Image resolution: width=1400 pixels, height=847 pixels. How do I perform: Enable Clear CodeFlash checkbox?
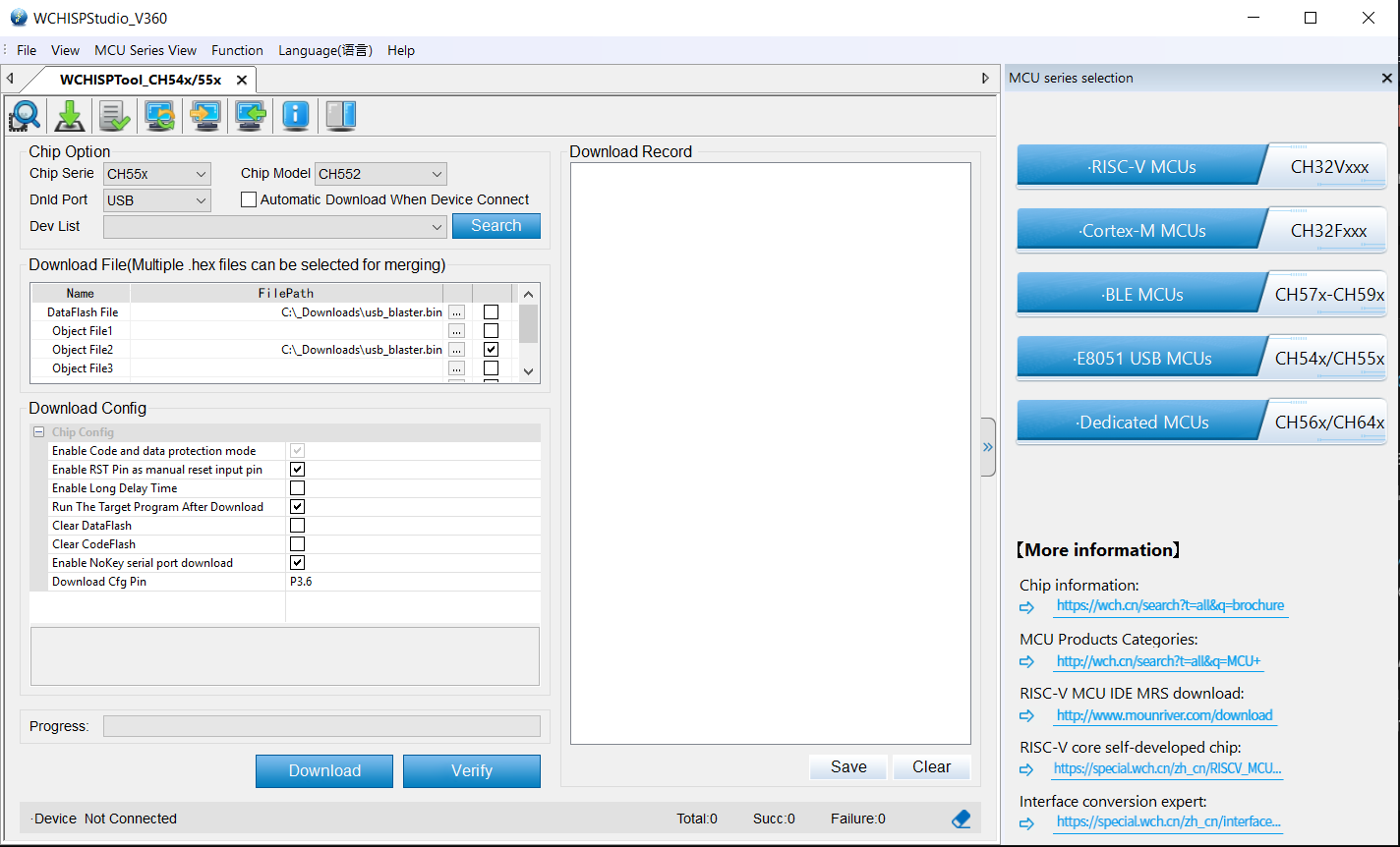tap(297, 544)
